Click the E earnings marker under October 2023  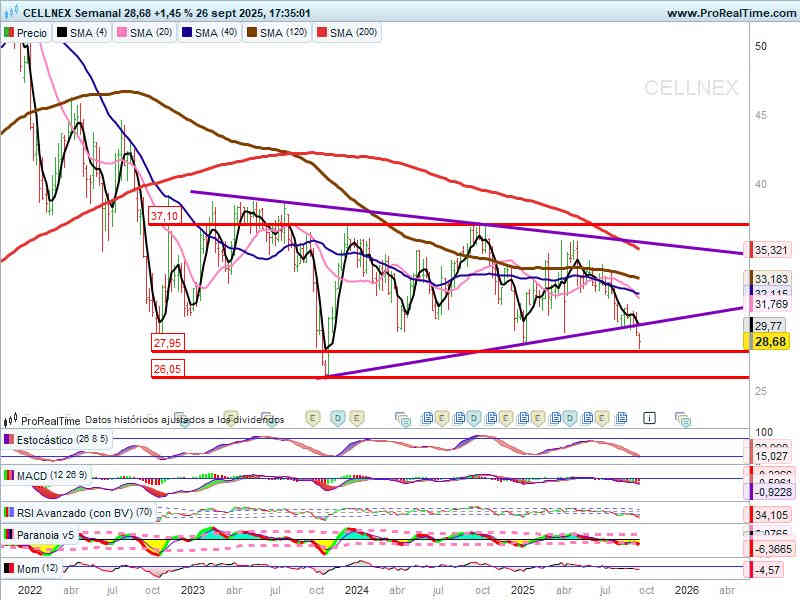[x=312, y=419]
